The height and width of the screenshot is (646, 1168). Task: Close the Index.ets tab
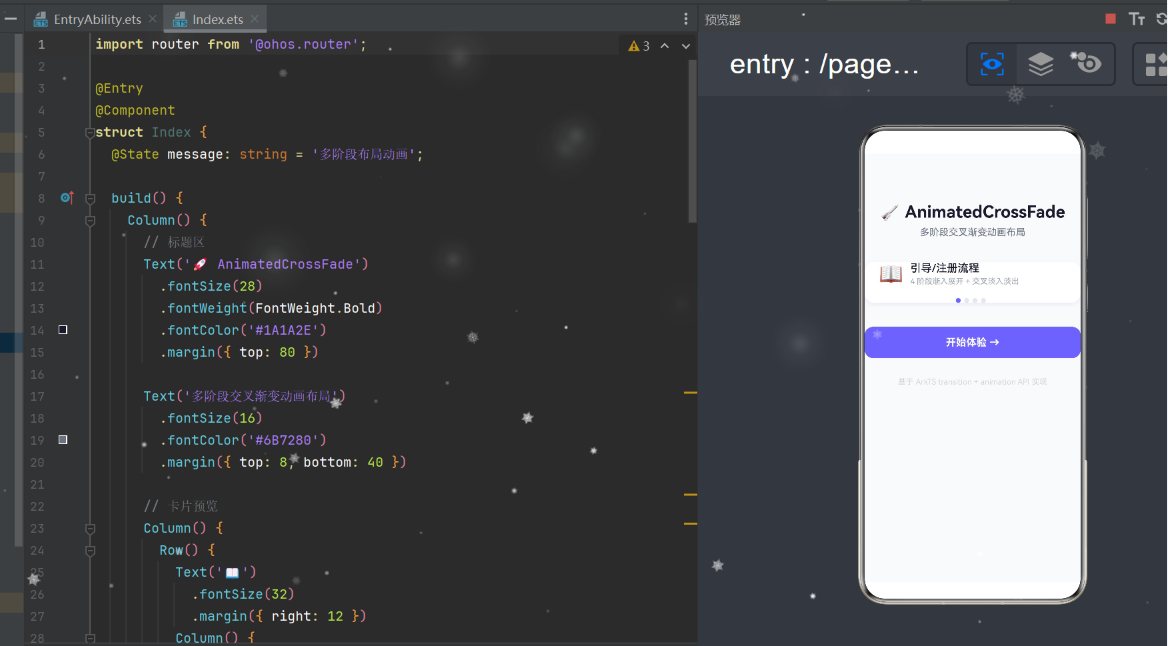click(255, 19)
